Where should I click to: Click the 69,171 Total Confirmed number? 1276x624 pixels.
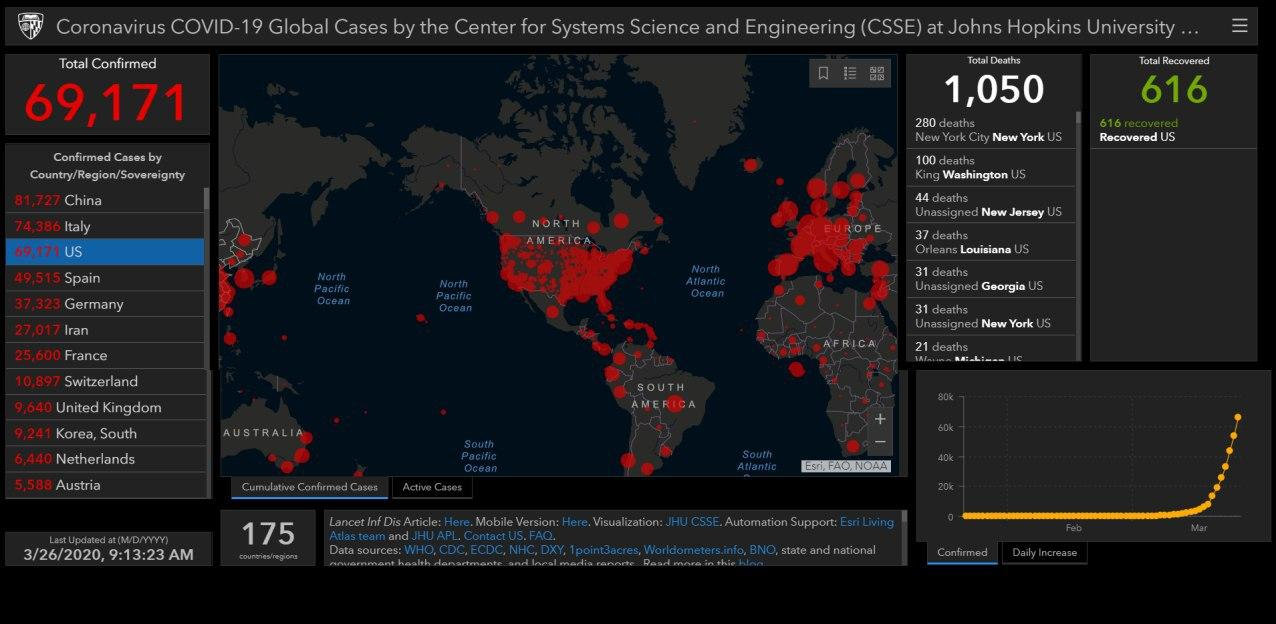click(107, 103)
